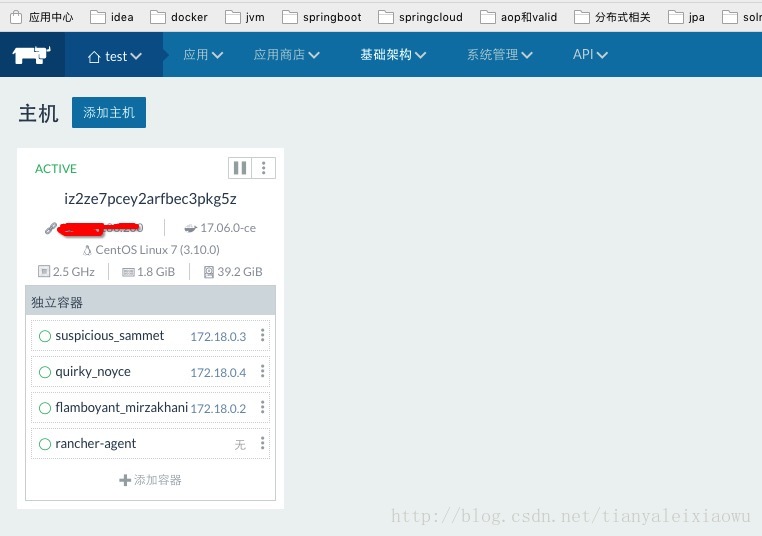Click the 39.2 GiB disk icon

click(209, 272)
